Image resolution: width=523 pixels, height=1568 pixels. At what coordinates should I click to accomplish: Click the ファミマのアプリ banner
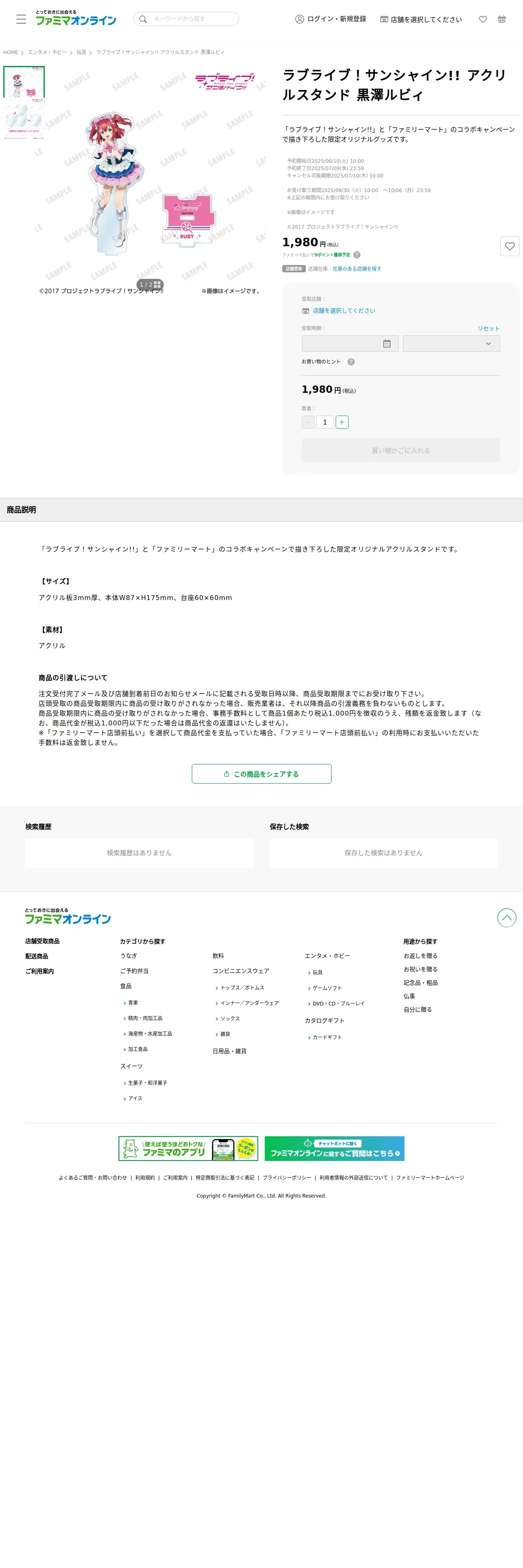click(188, 1149)
